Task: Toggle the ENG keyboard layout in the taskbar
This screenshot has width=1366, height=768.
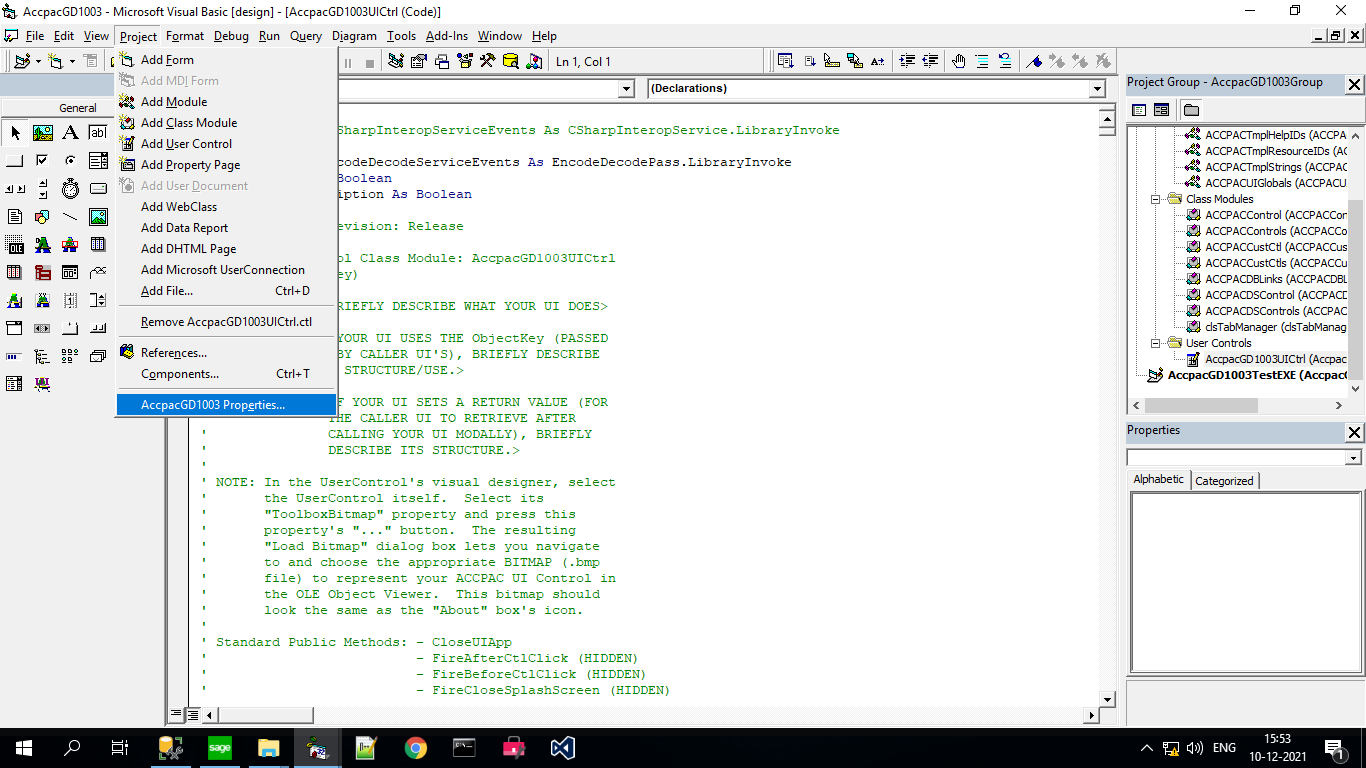Action: pos(1224,747)
